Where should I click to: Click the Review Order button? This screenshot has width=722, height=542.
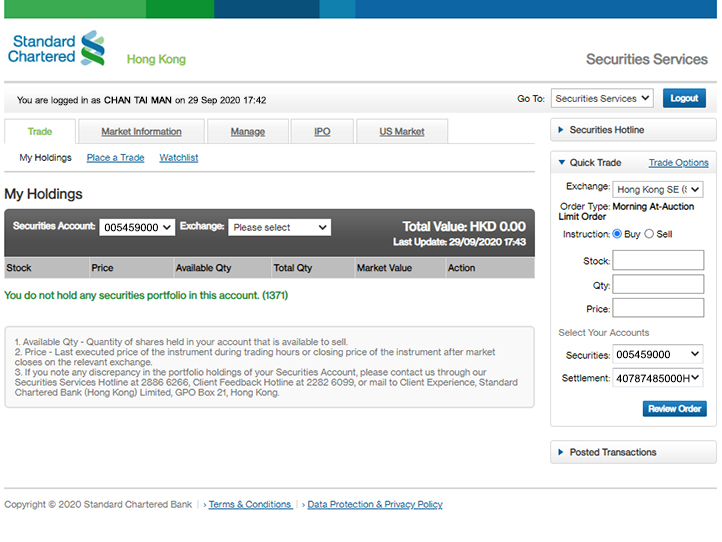point(675,408)
